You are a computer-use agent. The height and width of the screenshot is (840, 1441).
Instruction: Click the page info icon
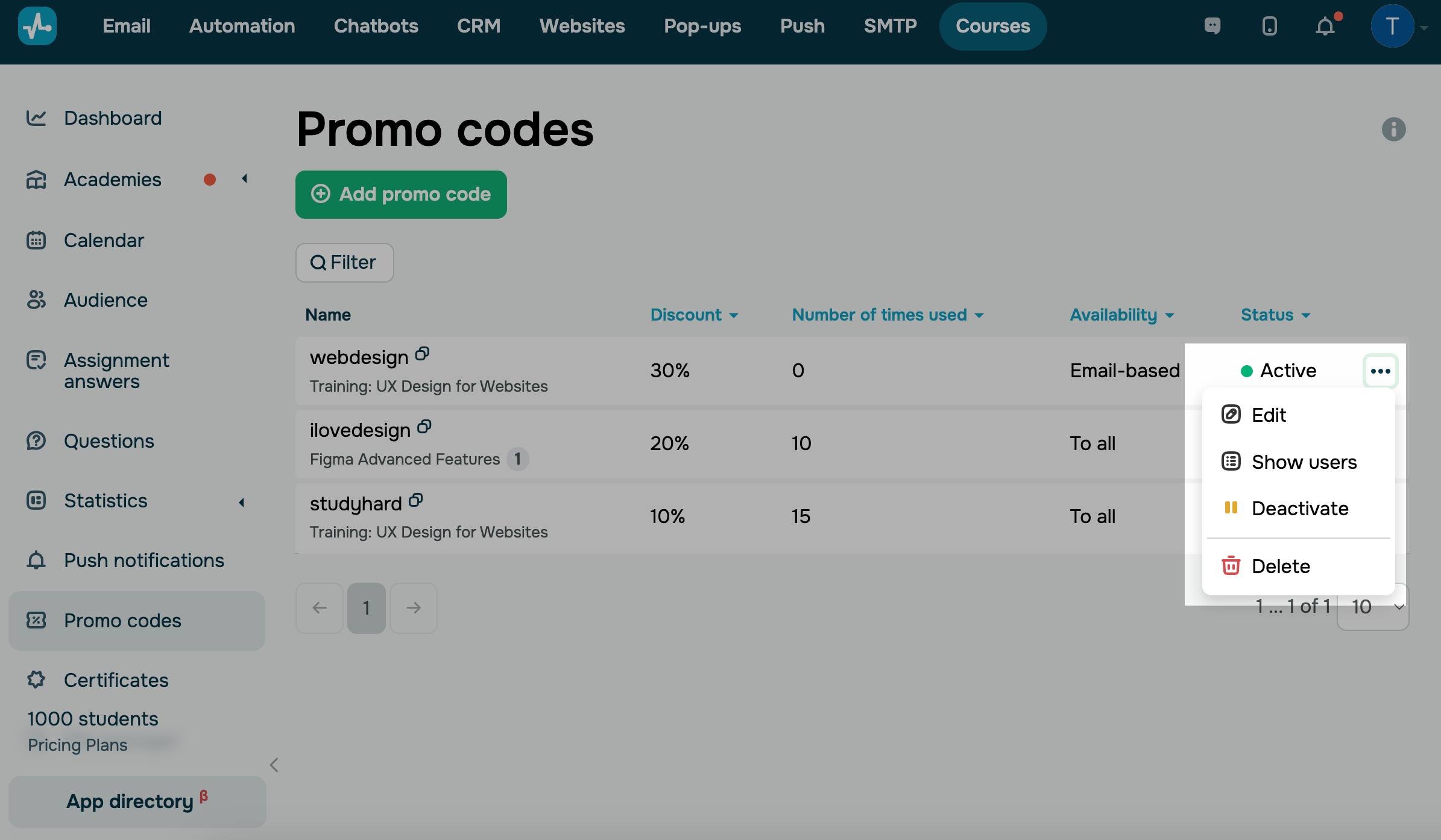[1393, 130]
